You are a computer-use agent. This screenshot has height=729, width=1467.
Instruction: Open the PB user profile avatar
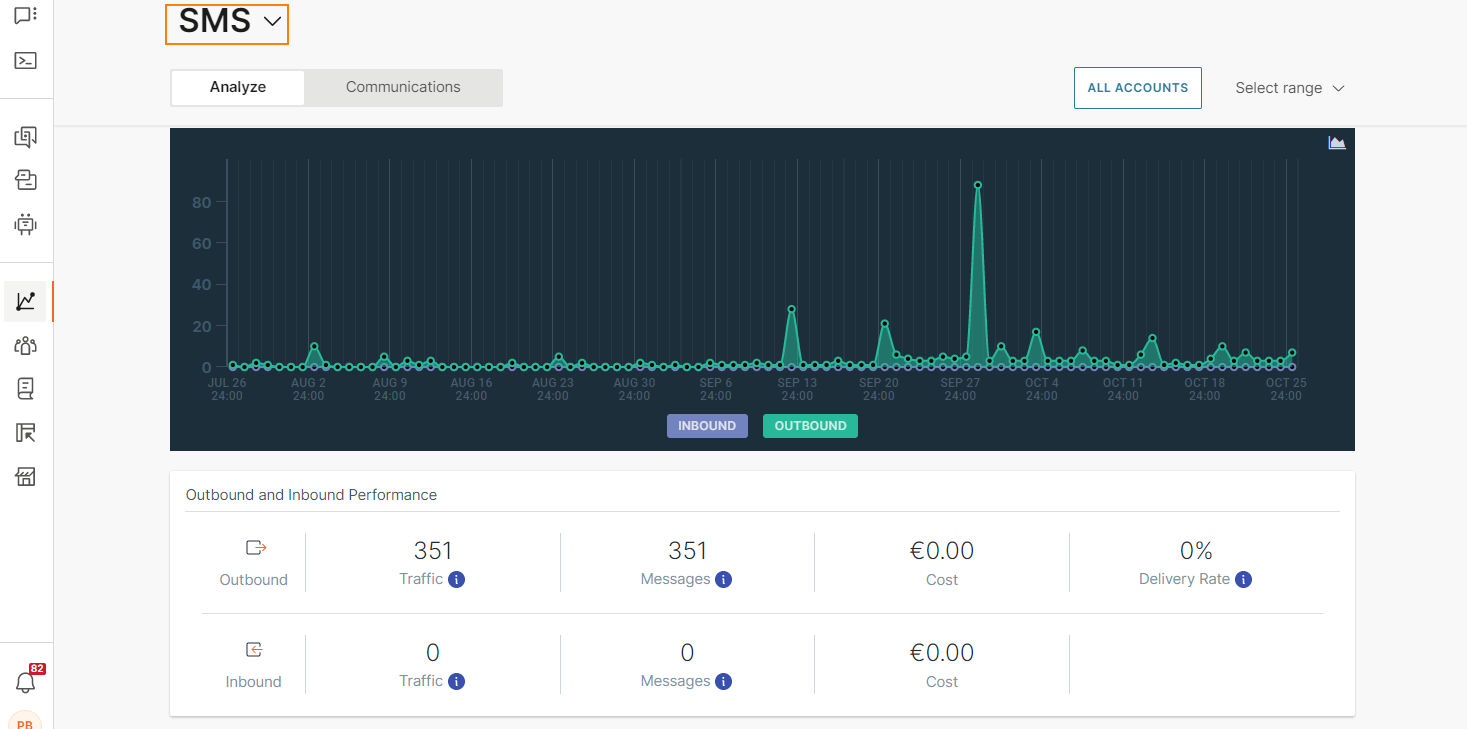click(26, 722)
